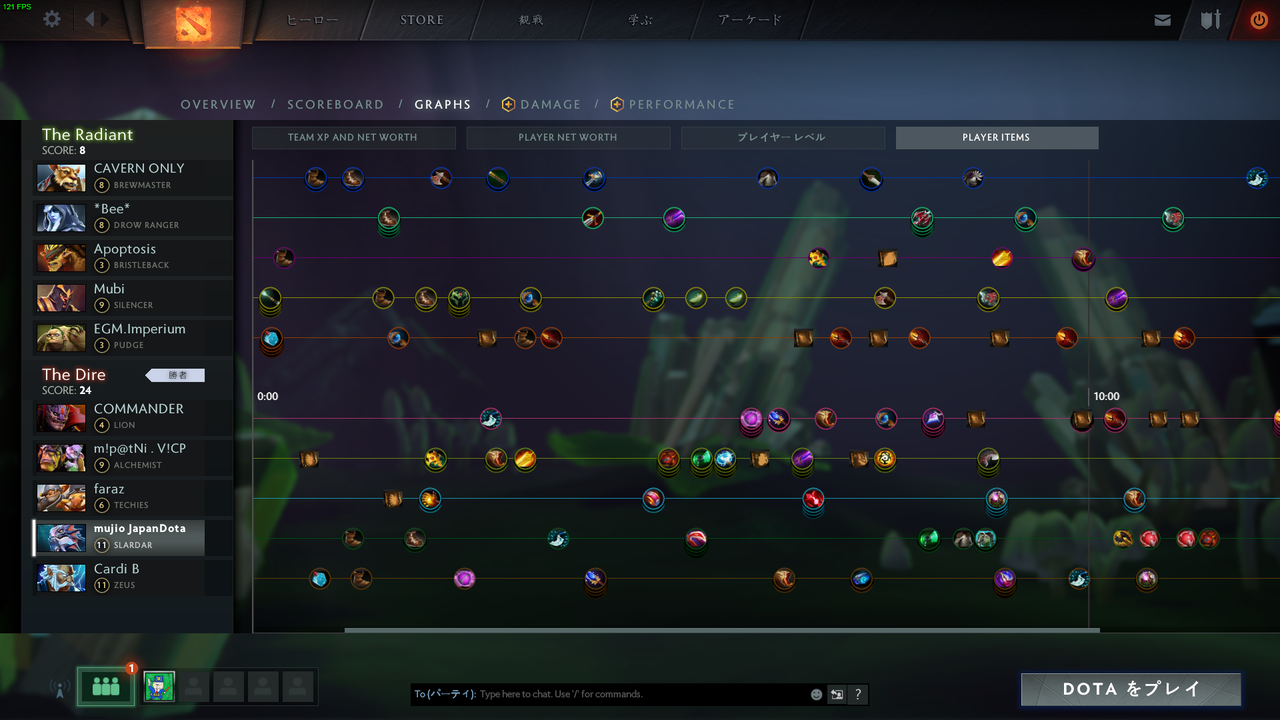Open the emoji picker in chat
This screenshot has width=1280, height=720.
point(816,694)
